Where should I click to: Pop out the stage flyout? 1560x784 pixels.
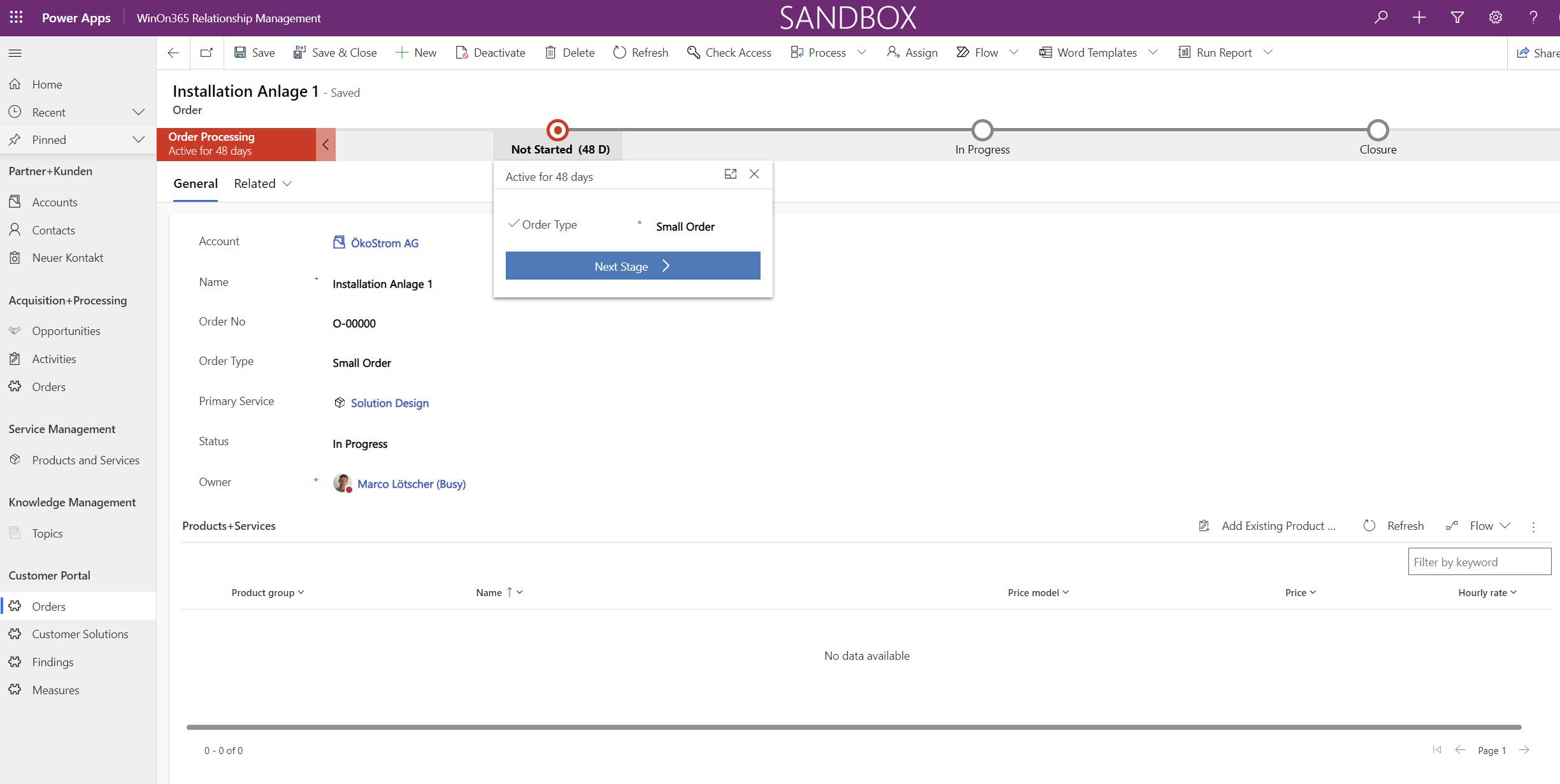click(731, 174)
